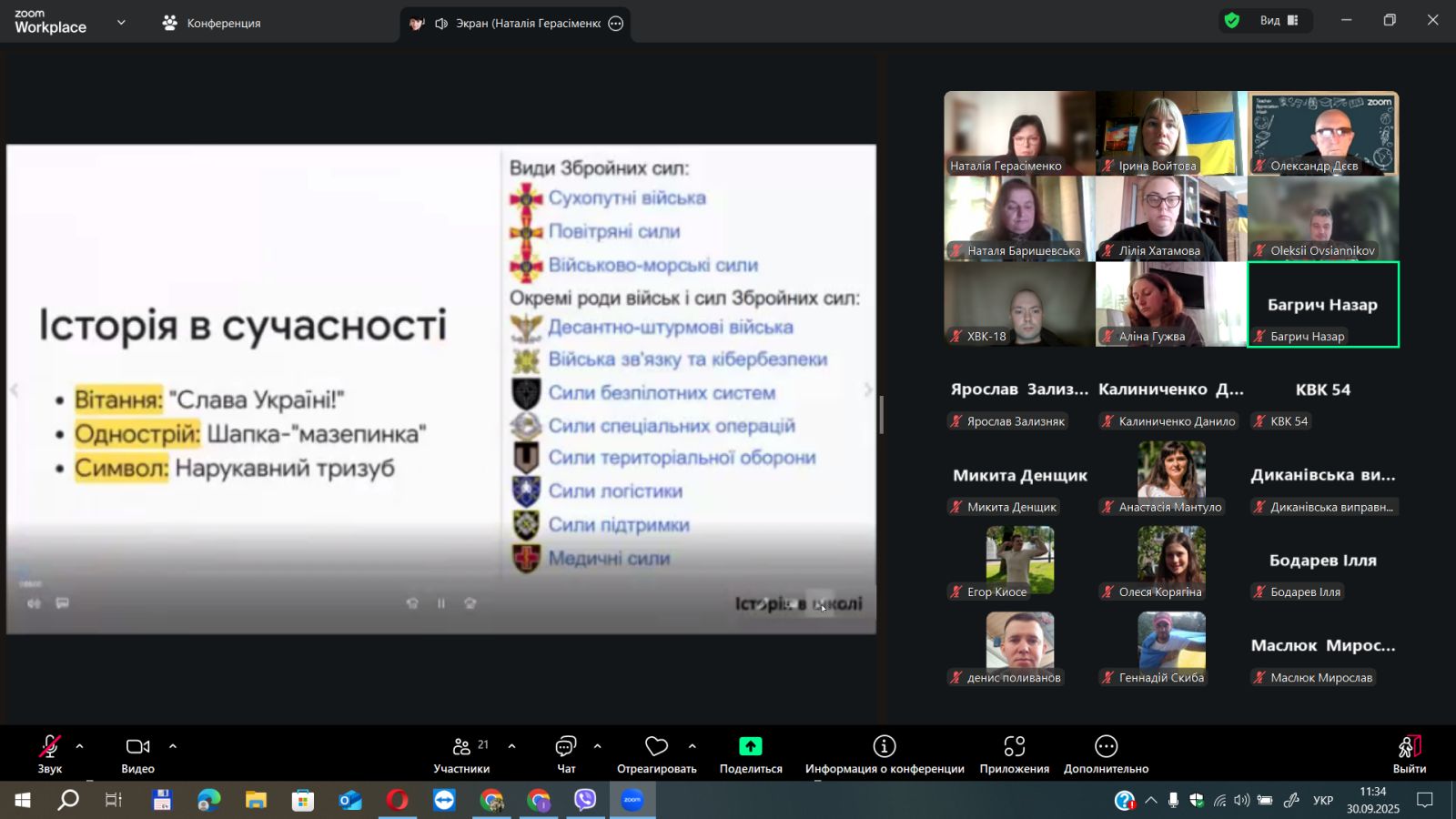Expand audio options arrow next to Sound
The height and width of the screenshot is (819, 1456).
click(80, 746)
